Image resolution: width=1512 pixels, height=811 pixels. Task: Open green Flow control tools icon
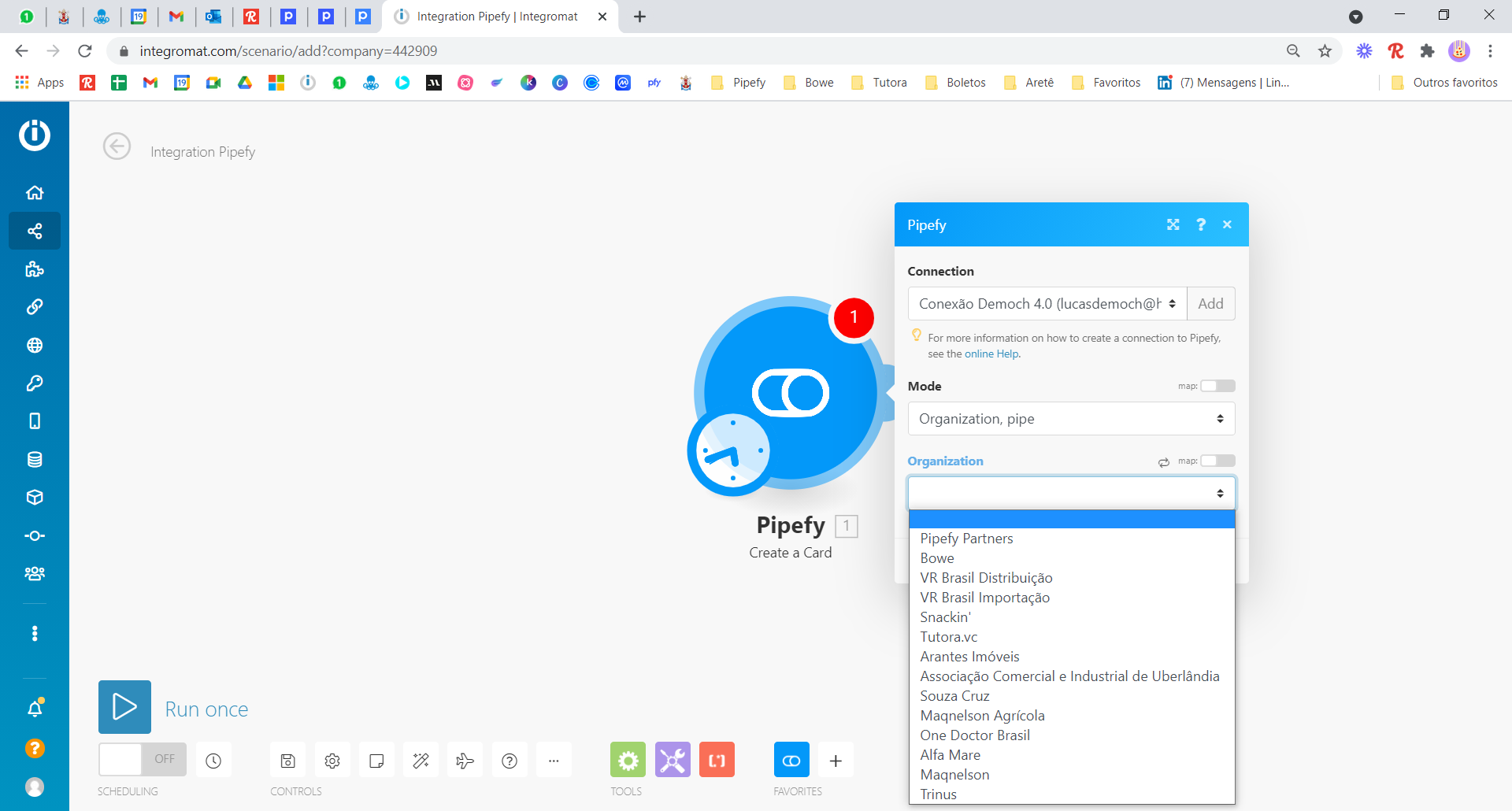point(628,760)
